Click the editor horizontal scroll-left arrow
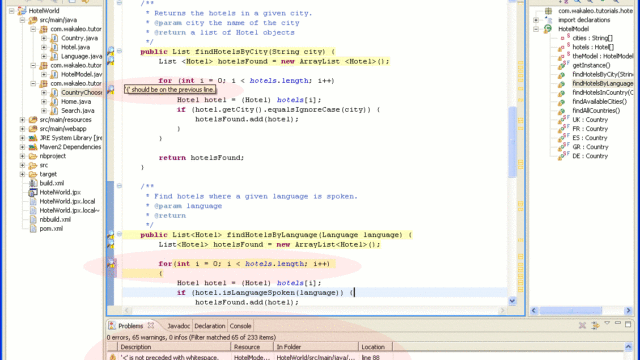Image resolution: width=640 pixels, height=360 pixels. [x=127, y=311]
